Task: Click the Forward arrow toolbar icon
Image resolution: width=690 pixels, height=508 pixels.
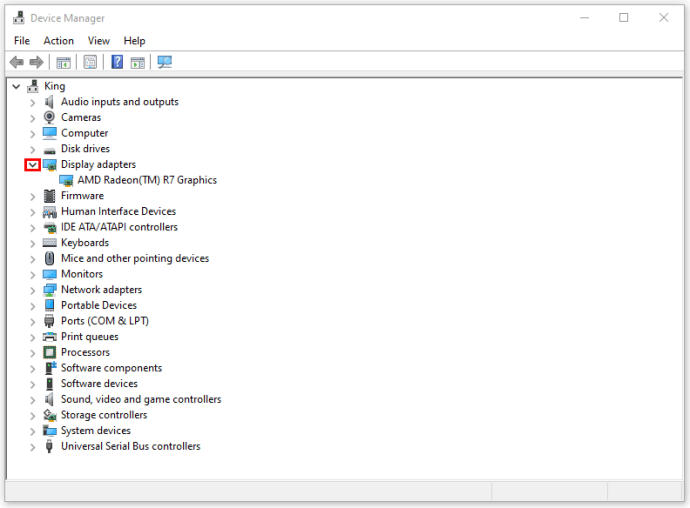Action: point(37,62)
